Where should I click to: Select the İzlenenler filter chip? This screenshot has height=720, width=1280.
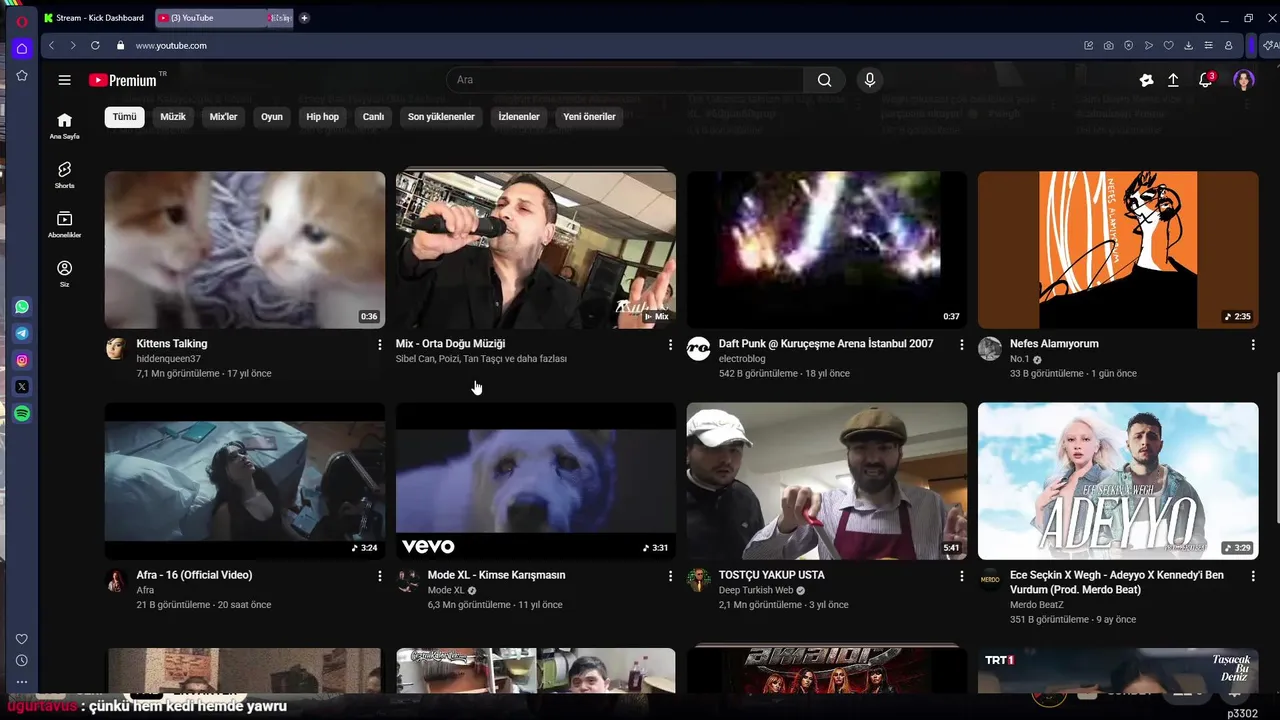click(519, 117)
